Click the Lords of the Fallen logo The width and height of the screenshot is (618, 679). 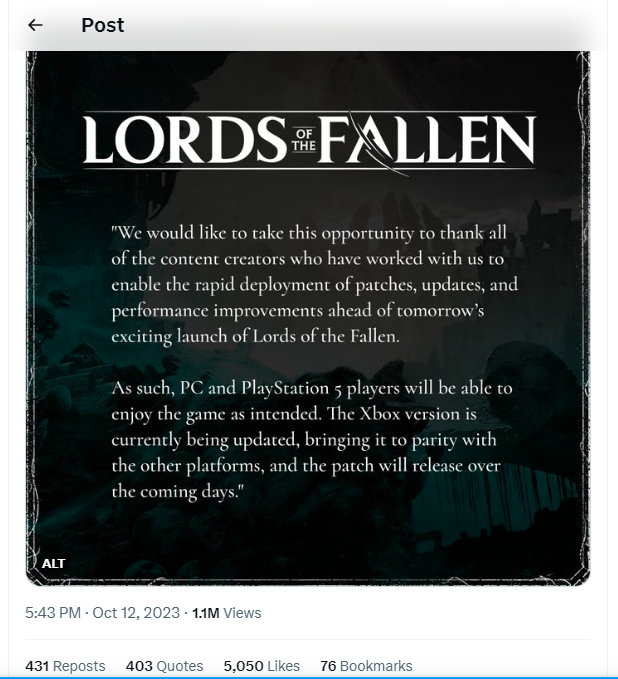tap(309, 141)
